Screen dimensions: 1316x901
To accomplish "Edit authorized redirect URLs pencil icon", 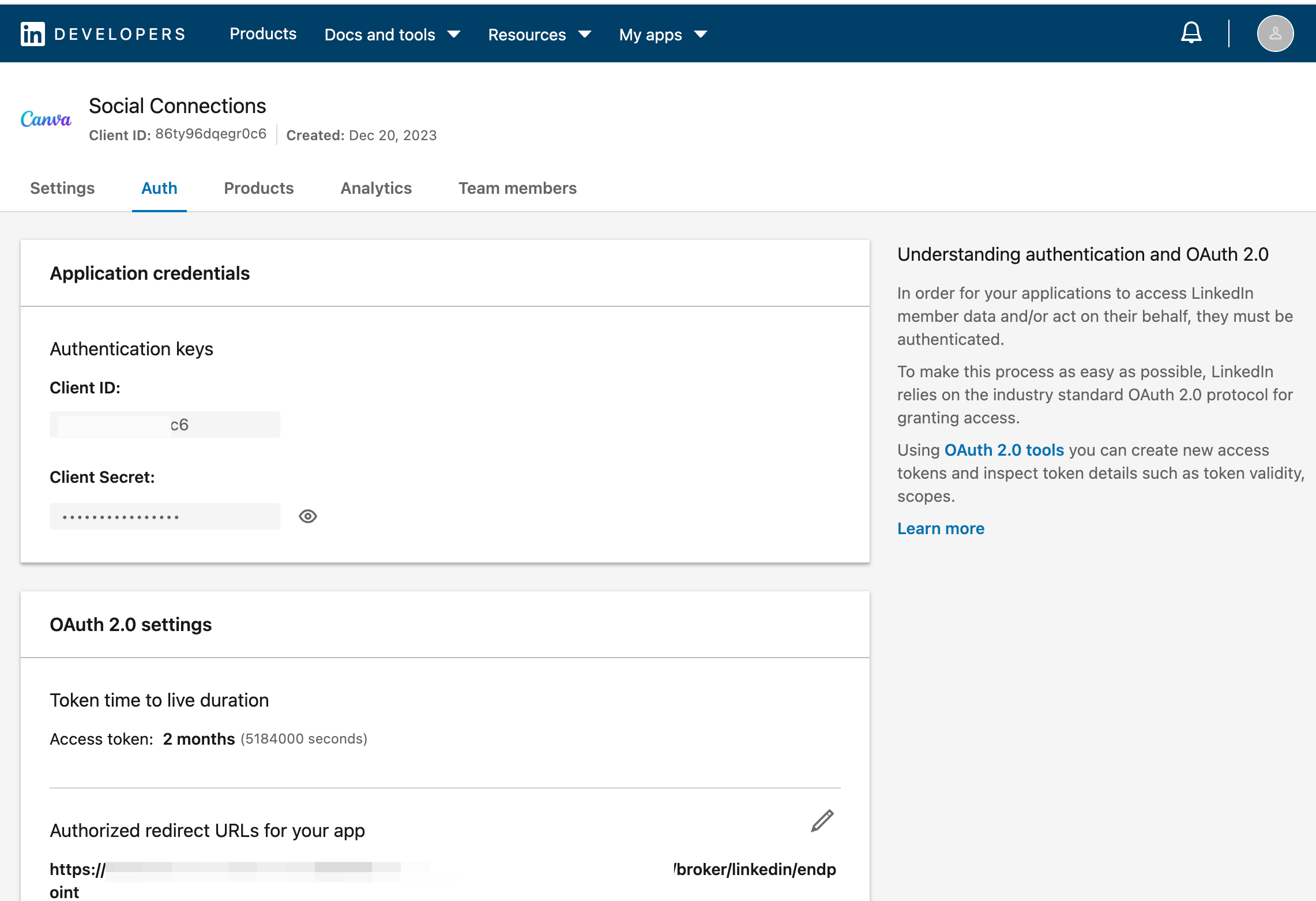I will click(x=822, y=820).
